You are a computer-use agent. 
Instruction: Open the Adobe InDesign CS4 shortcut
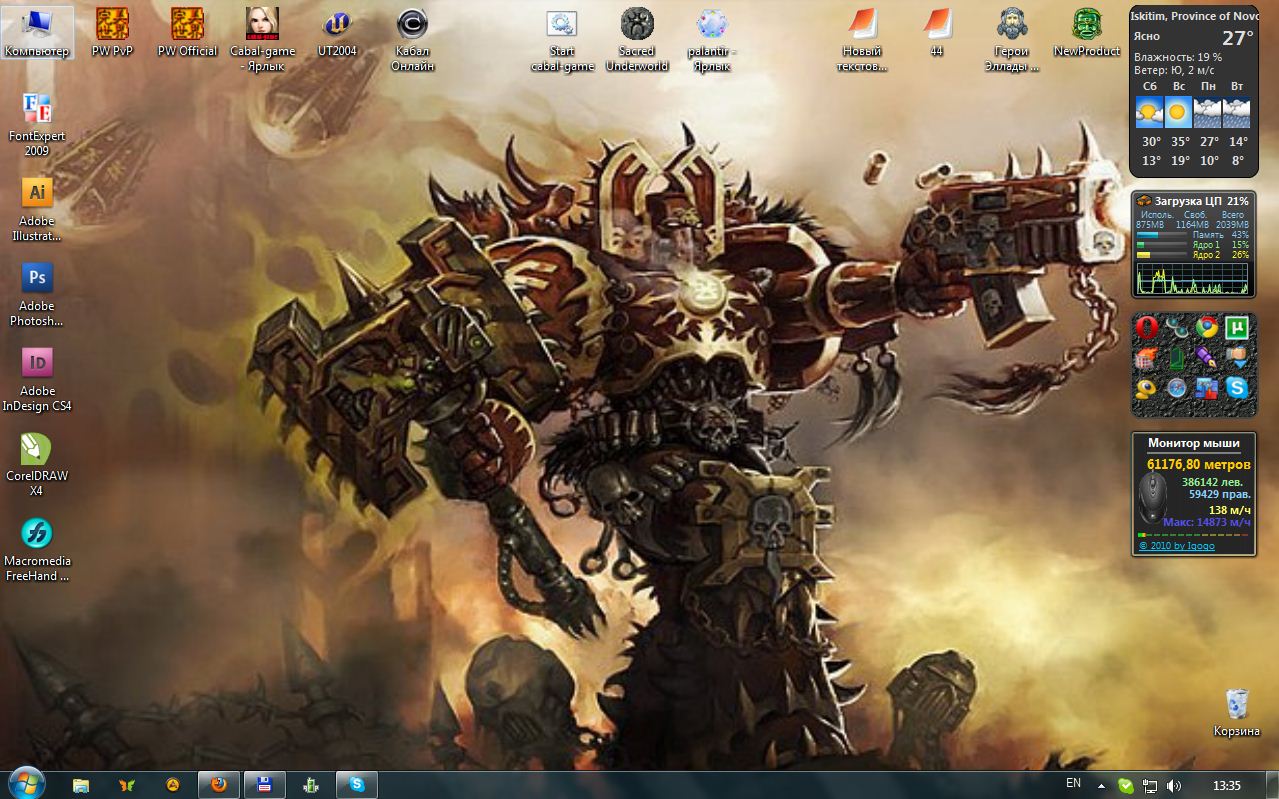[x=37, y=363]
